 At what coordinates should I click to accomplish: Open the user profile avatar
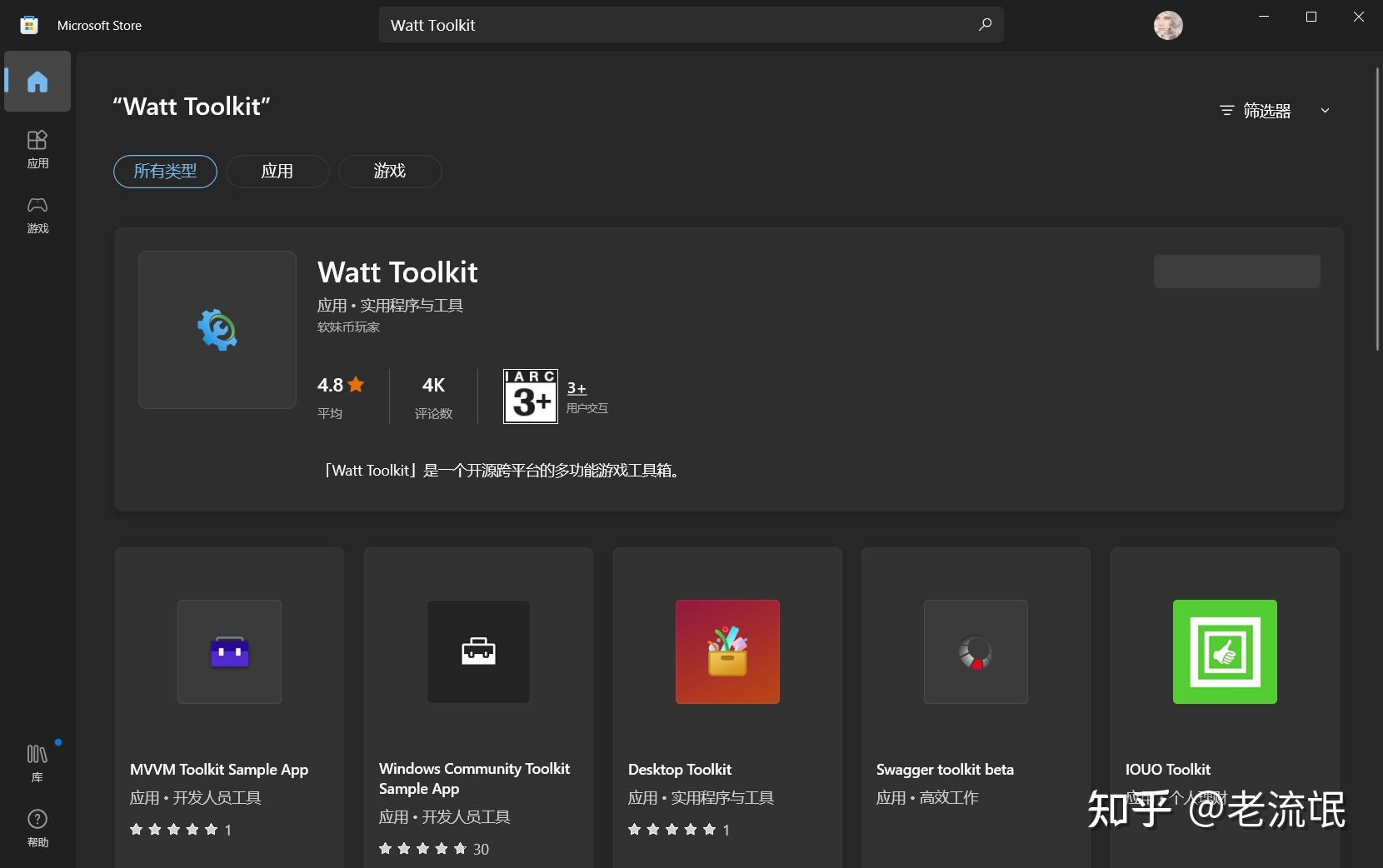pyautogui.click(x=1167, y=26)
